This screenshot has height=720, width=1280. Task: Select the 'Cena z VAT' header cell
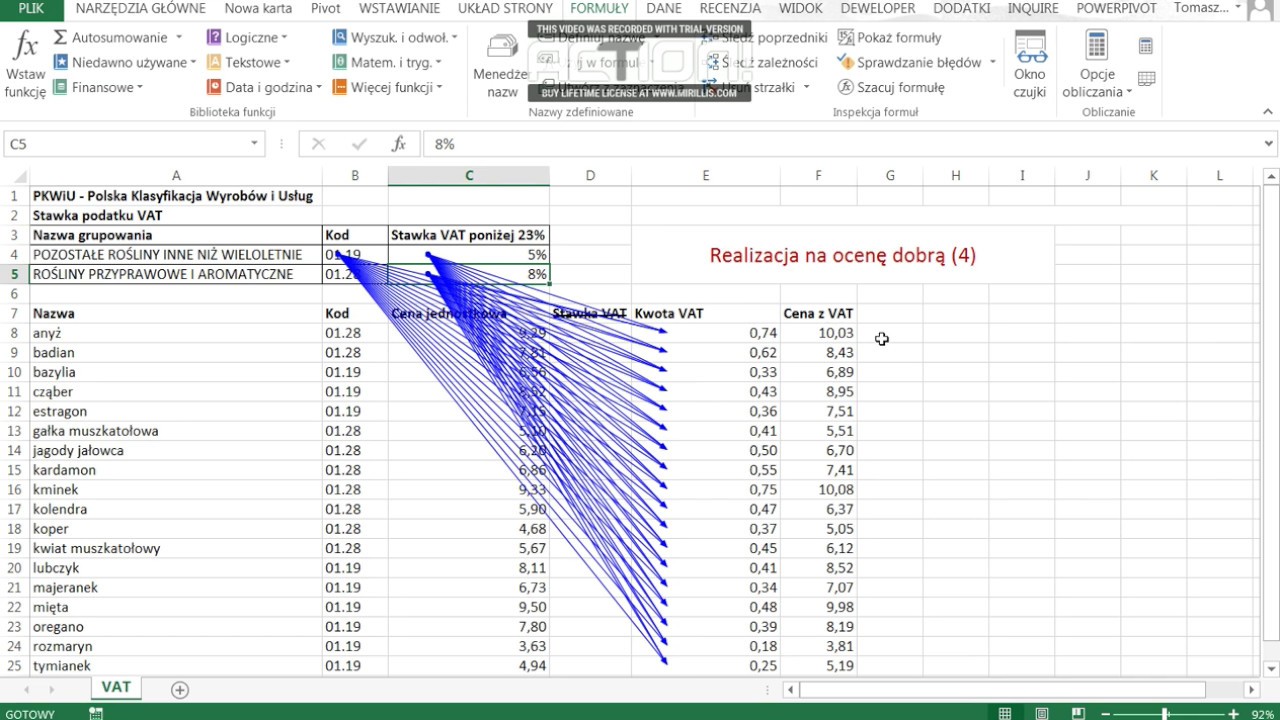click(x=819, y=314)
